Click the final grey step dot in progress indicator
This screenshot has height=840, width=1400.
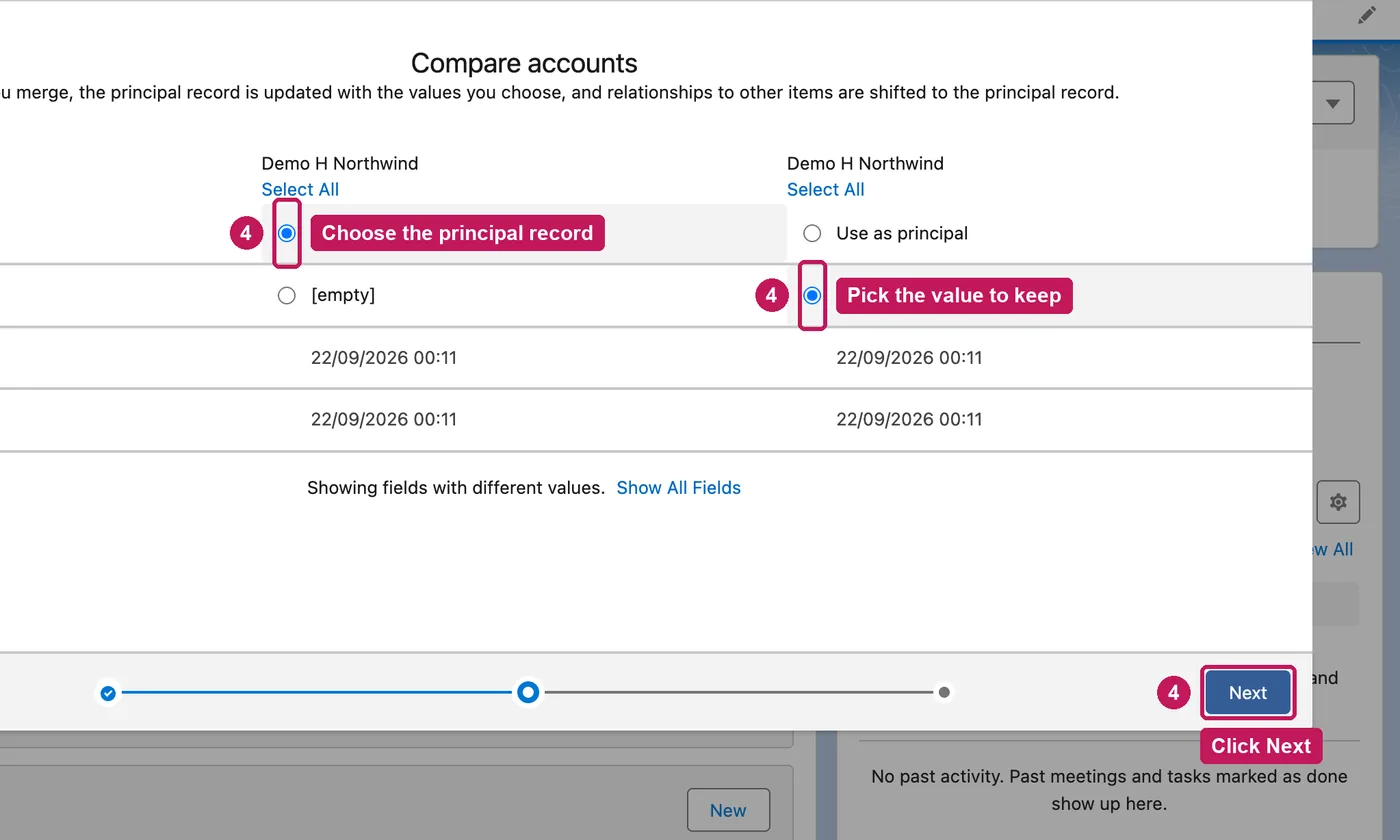[944, 692]
